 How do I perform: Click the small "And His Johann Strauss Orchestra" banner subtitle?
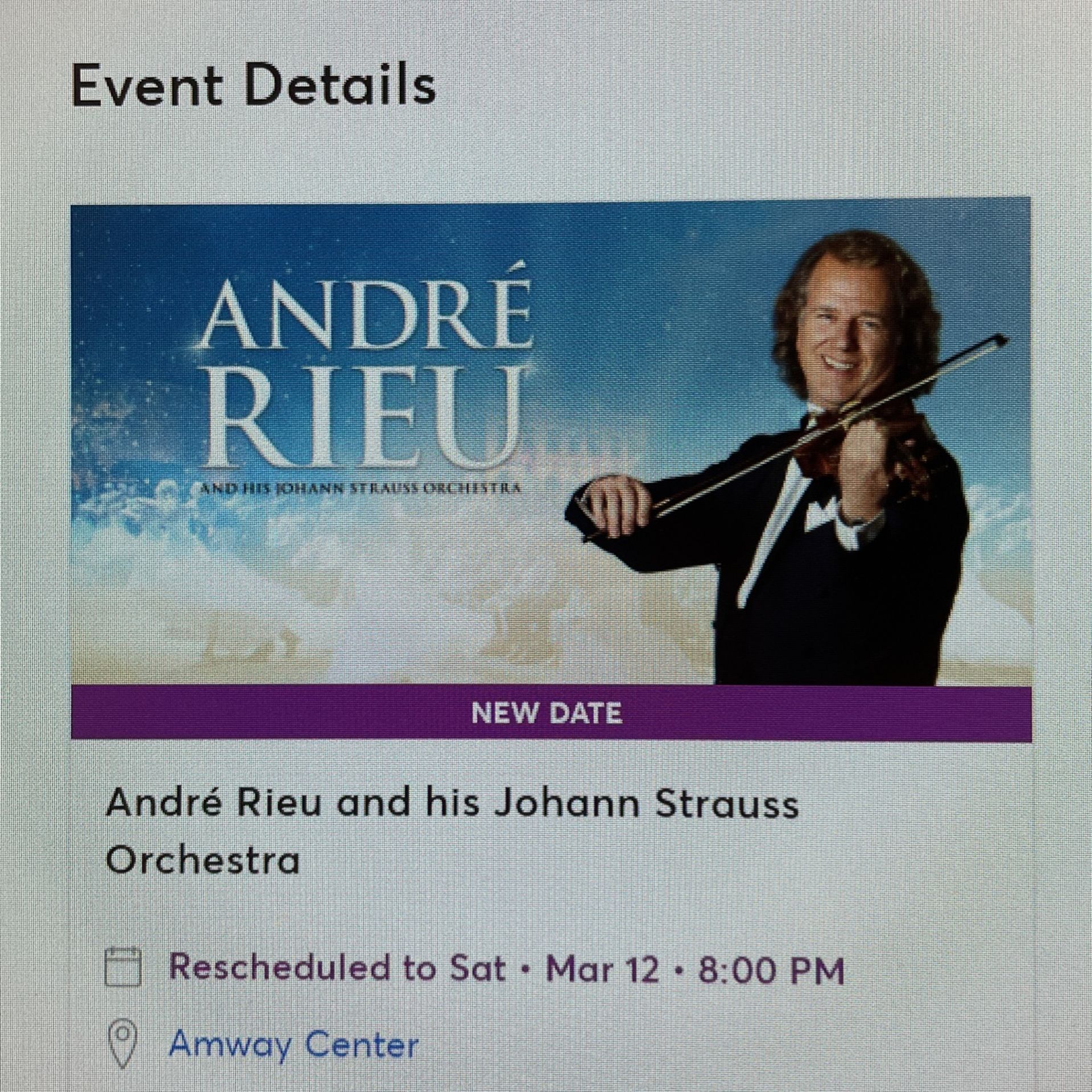359,487
